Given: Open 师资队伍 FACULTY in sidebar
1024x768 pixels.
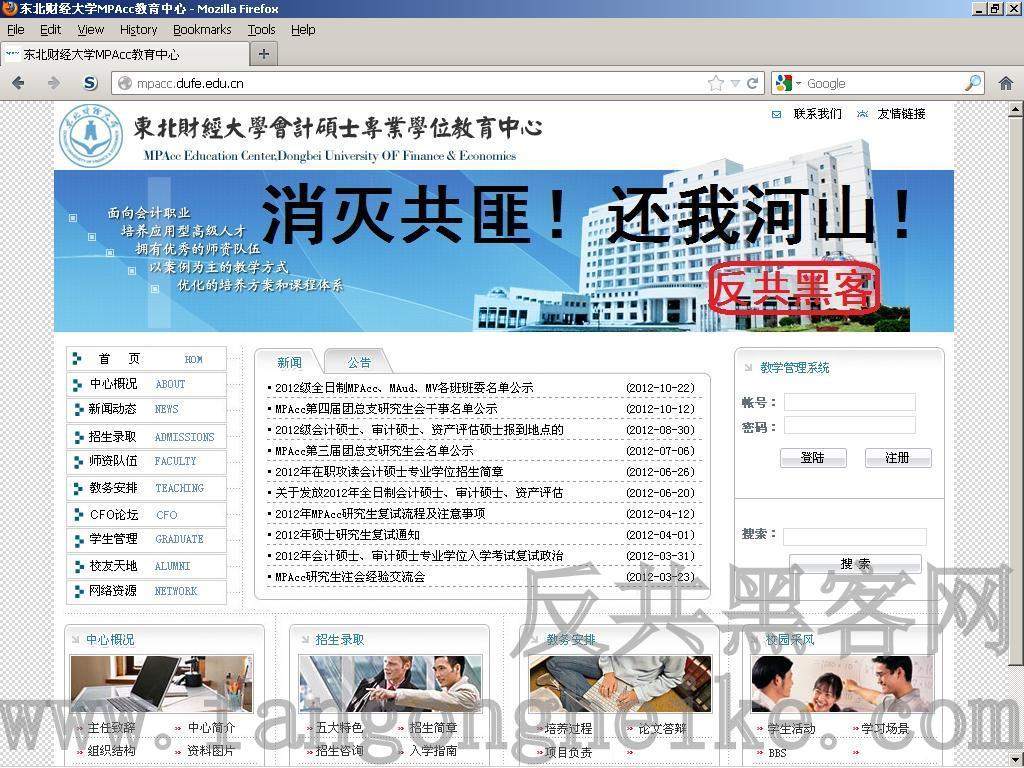Looking at the screenshot, I should point(147,461).
